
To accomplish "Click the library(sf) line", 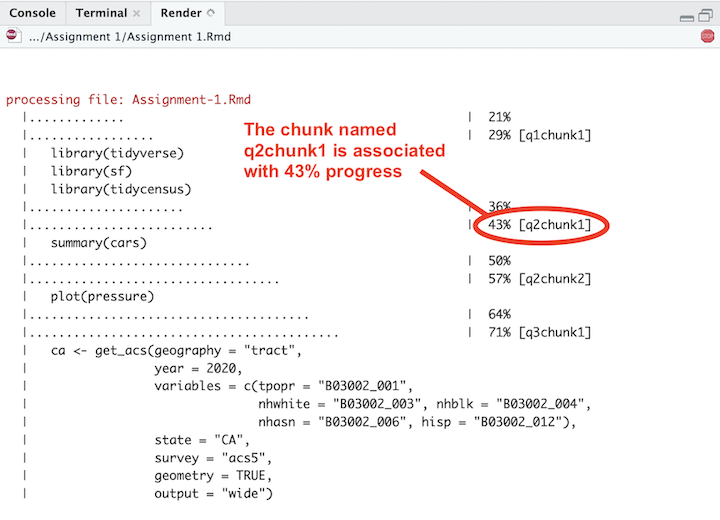I will coord(91,171).
